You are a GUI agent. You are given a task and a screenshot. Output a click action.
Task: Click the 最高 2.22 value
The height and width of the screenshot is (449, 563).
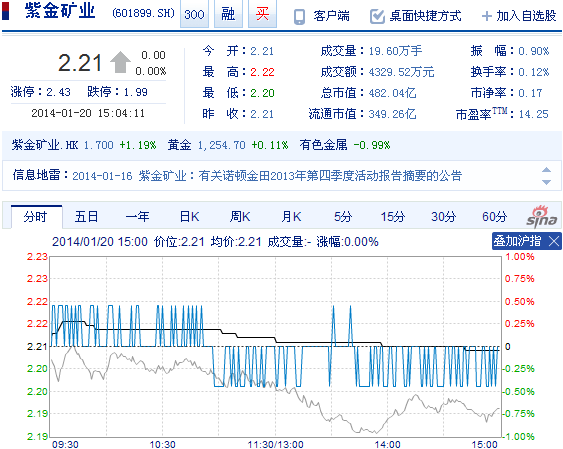(262, 72)
